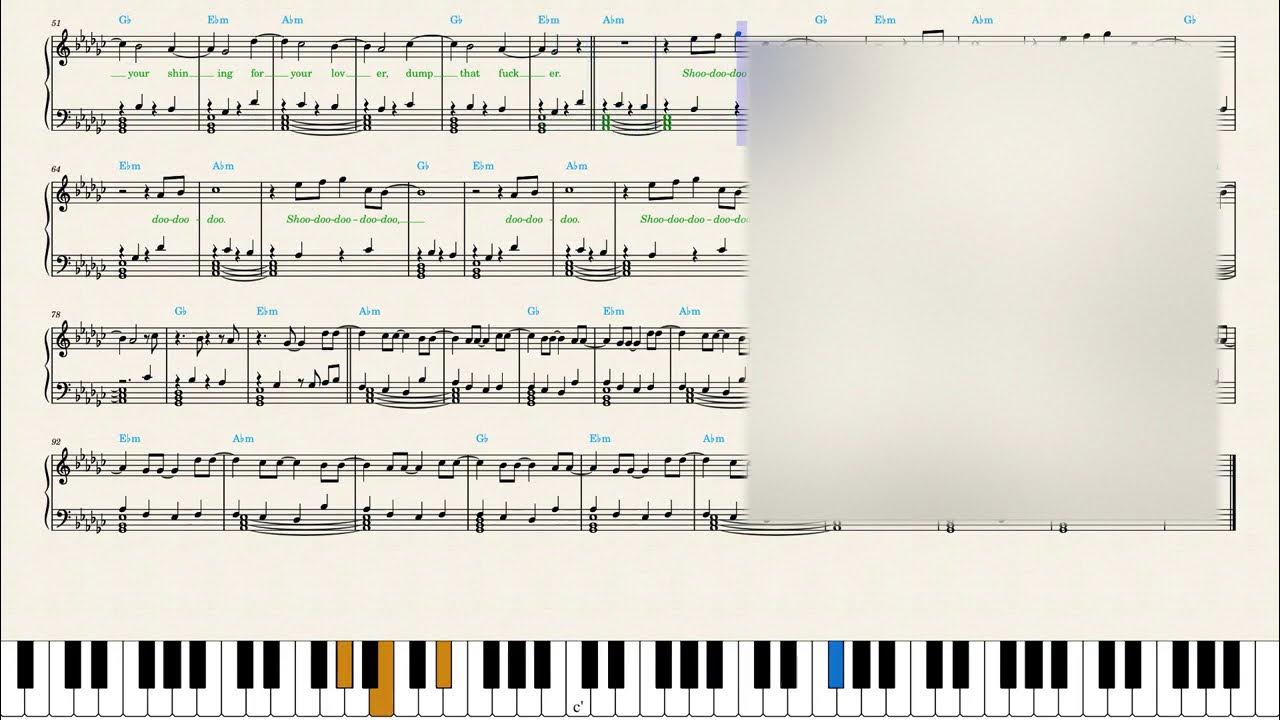Click measure number 78

[56, 313]
